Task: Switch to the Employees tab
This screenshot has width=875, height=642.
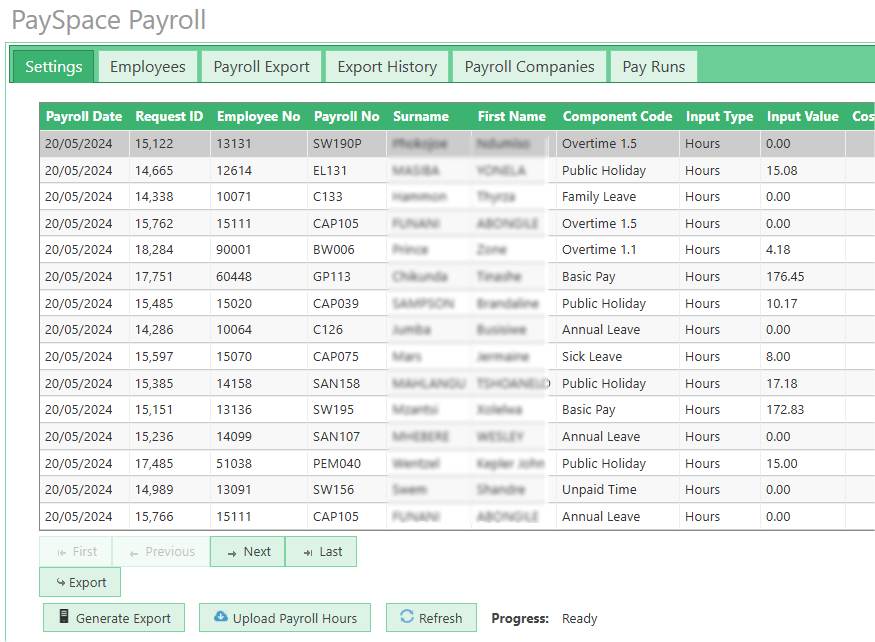Action: 148,66
